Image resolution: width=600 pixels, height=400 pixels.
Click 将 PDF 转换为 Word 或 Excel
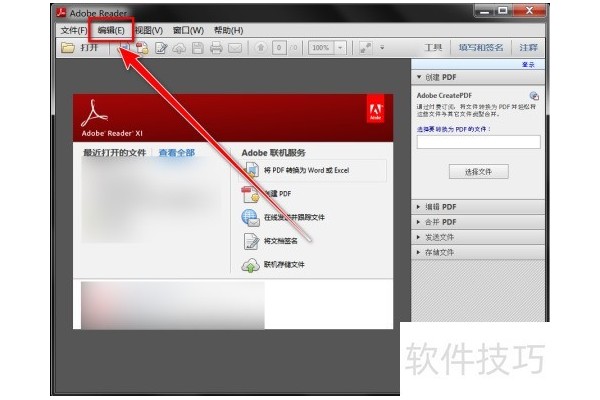click(x=307, y=170)
